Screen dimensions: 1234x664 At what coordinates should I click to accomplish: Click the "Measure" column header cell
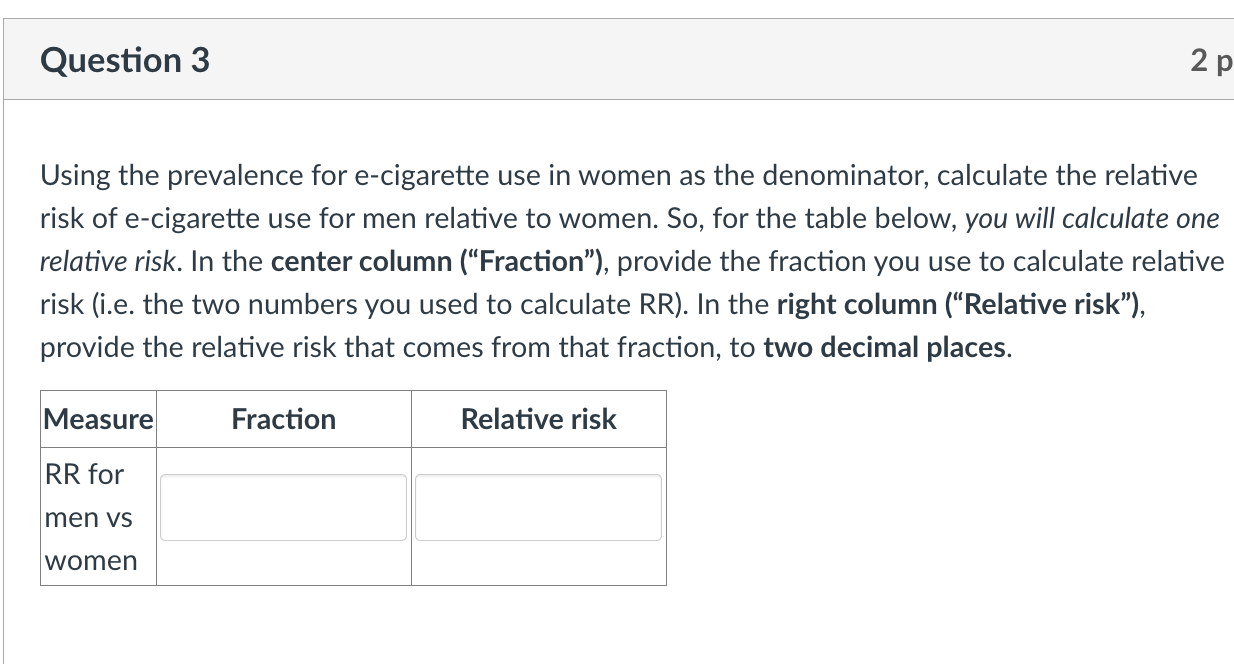[98, 419]
